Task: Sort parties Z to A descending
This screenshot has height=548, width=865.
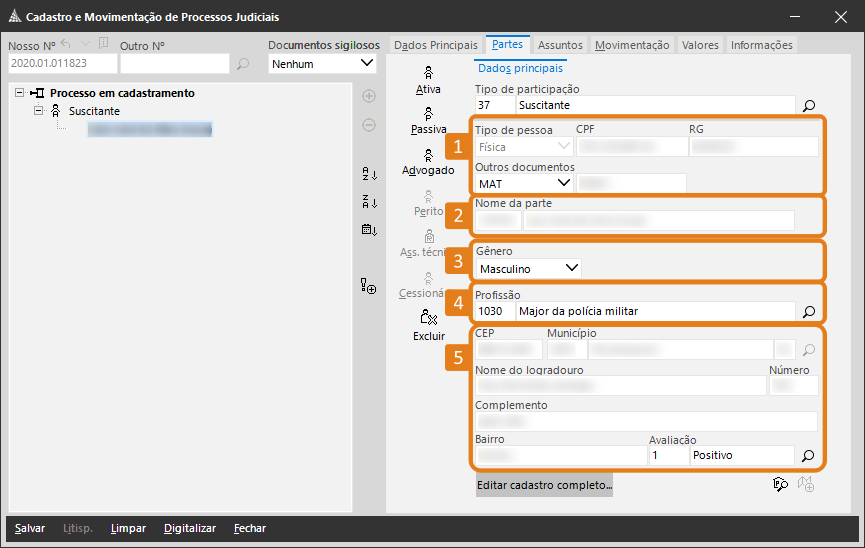Action: 369,202
